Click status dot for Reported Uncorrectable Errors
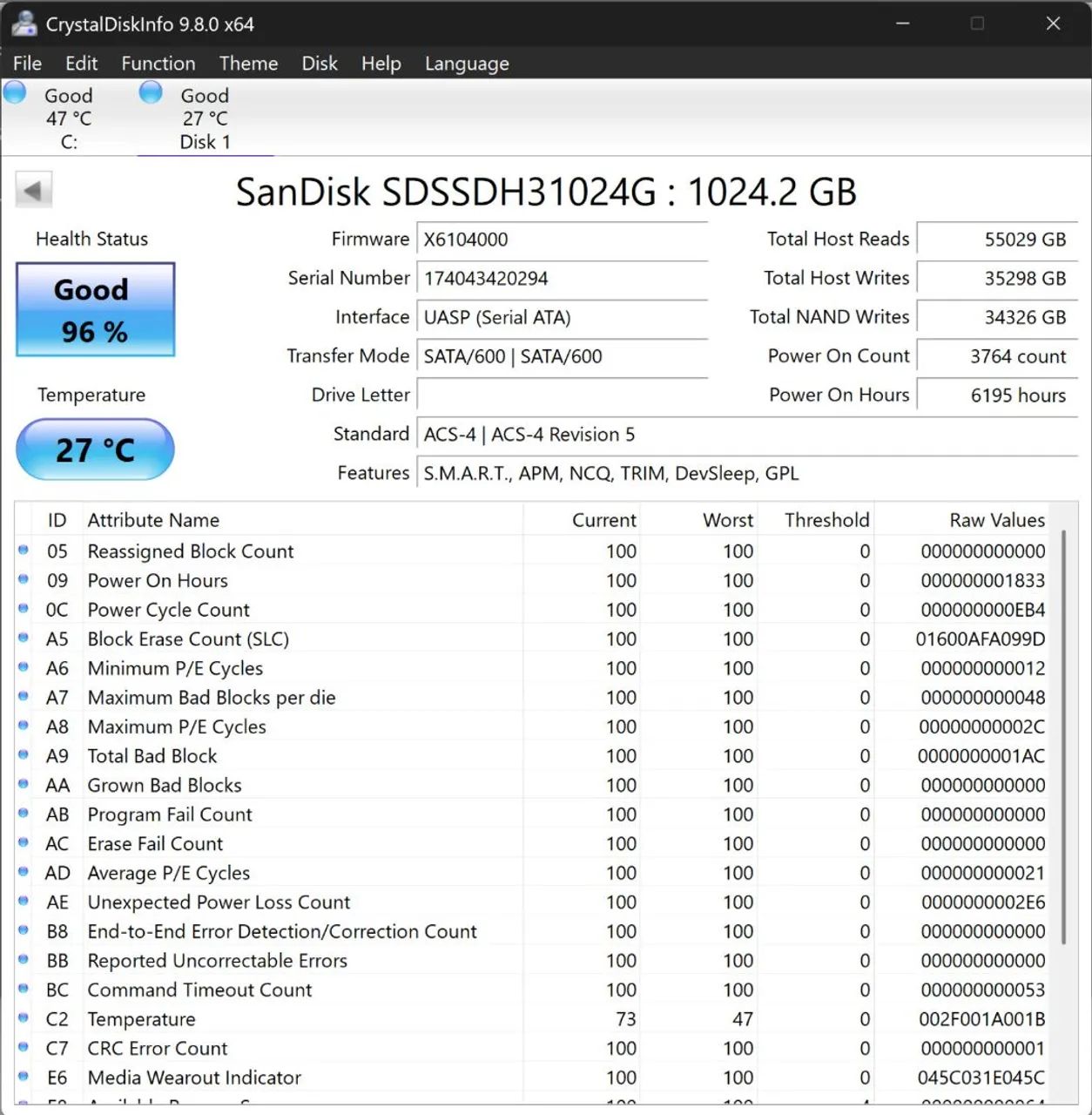Screen dimensions: 1092x1115 click(24, 959)
